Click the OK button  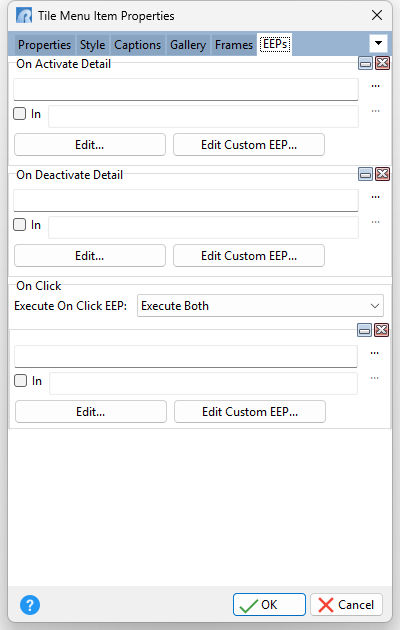(269, 605)
